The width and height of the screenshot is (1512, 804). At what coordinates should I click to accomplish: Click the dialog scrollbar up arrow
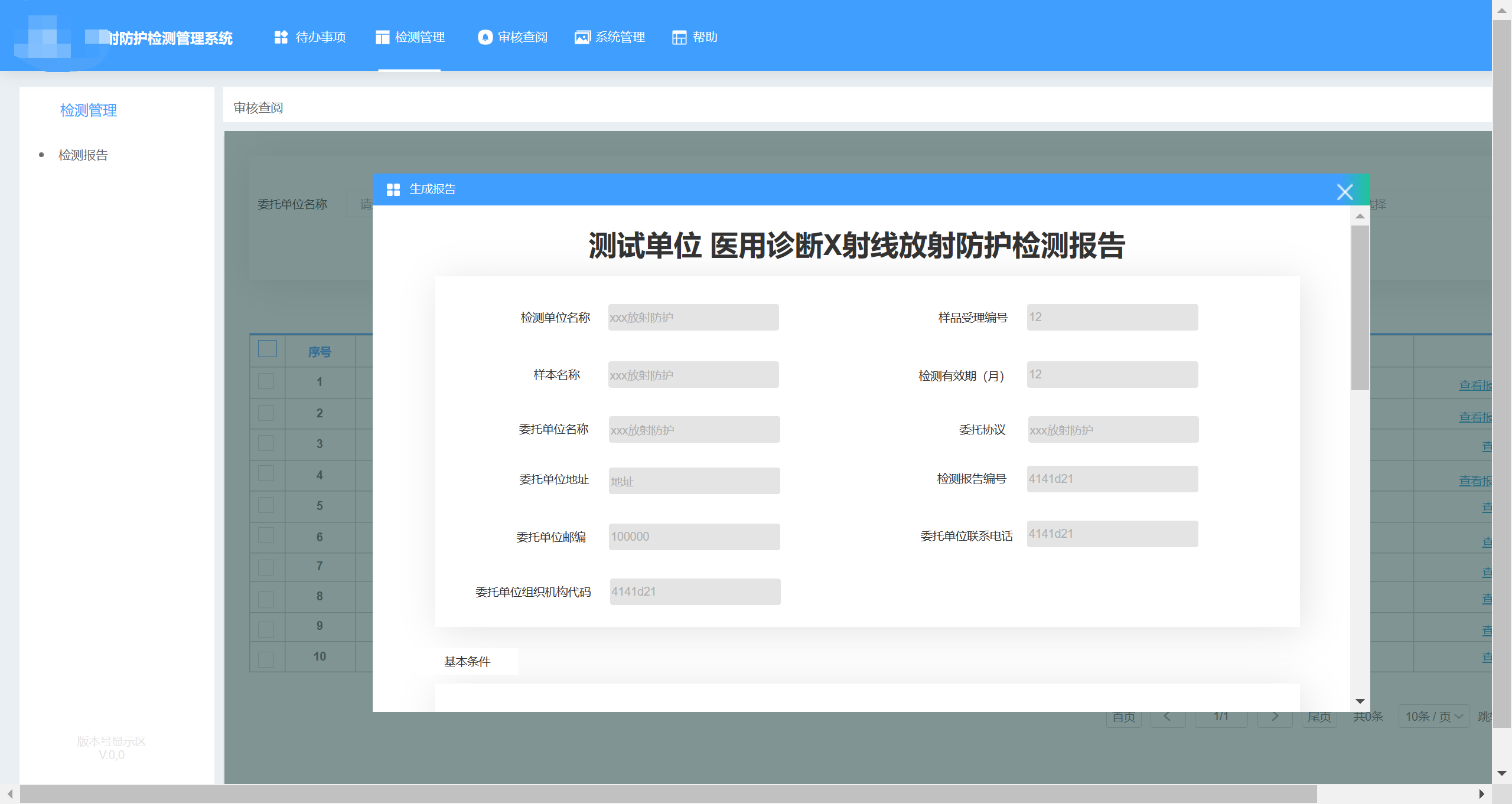click(1360, 216)
